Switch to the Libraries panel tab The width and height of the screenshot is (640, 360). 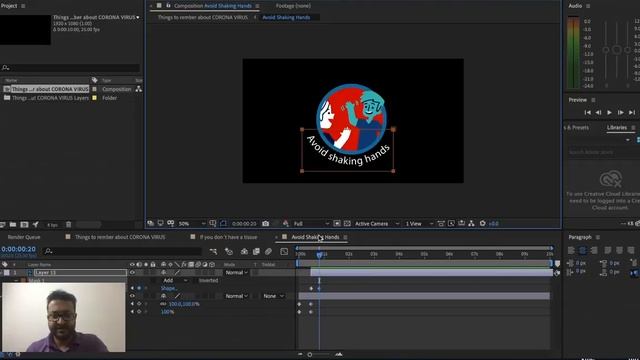click(616, 127)
